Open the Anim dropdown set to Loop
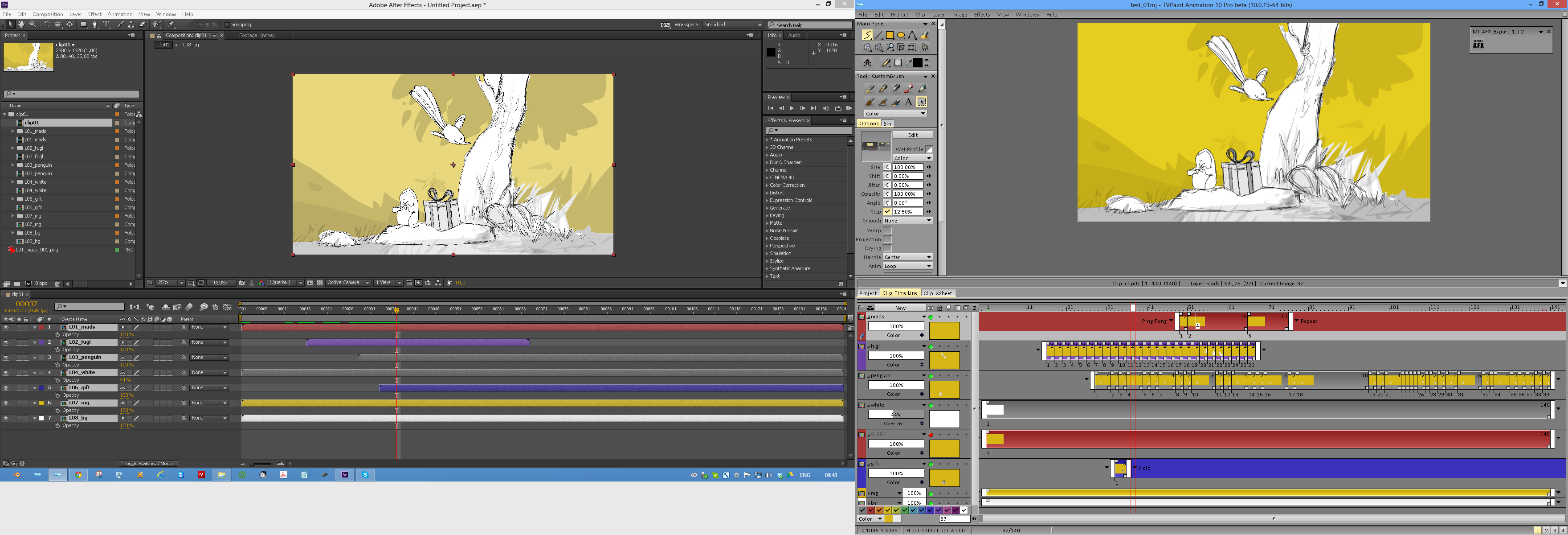Screen dimensions: 1568x535 click(x=907, y=266)
